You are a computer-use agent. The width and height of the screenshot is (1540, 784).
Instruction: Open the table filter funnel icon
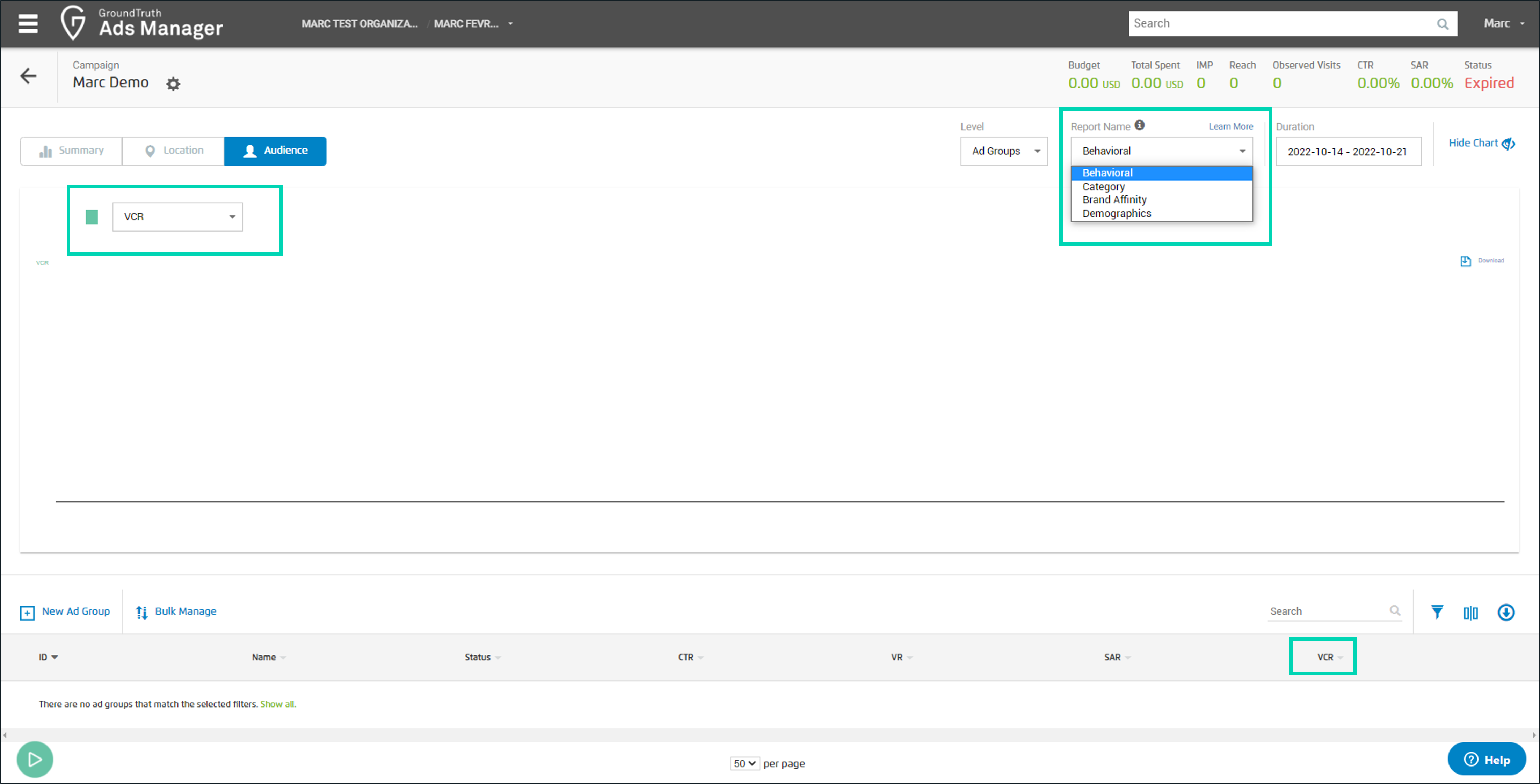click(1437, 612)
